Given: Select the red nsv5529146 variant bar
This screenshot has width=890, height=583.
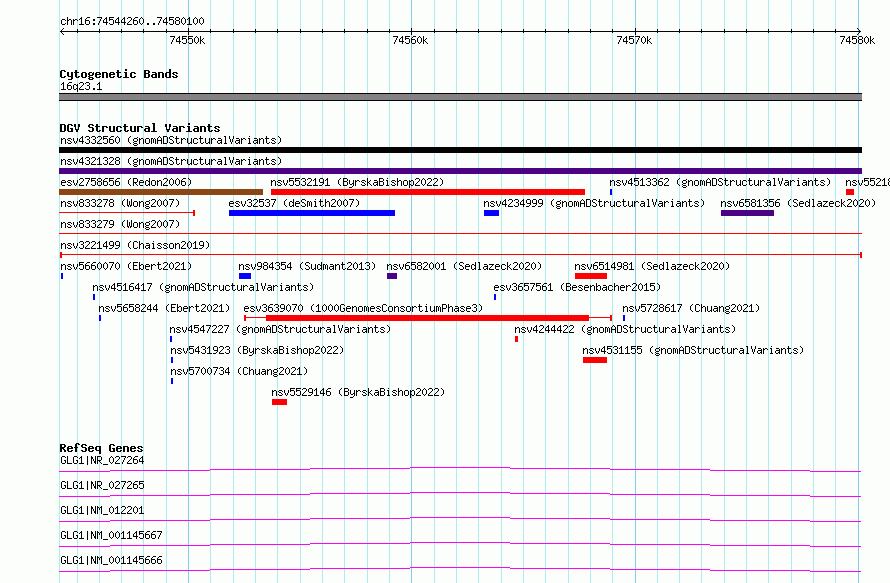Looking at the screenshot, I should point(279,402).
